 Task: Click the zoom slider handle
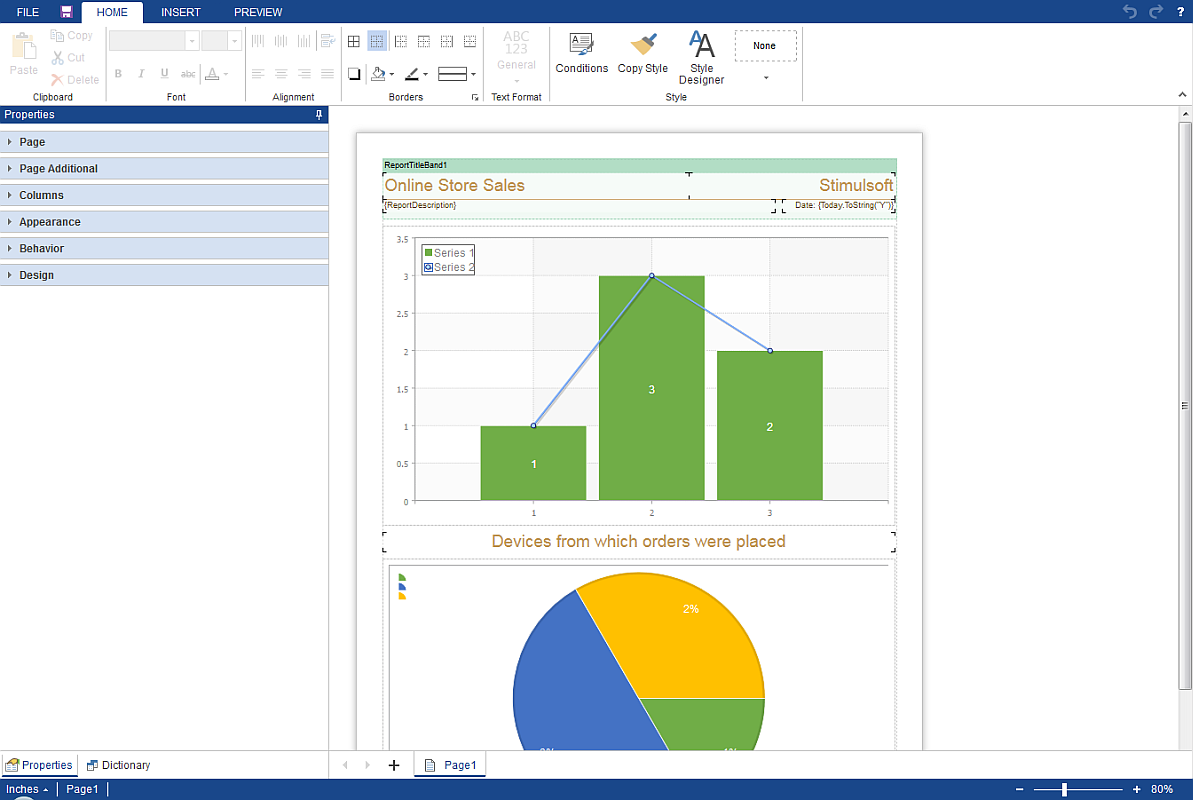(x=1064, y=790)
